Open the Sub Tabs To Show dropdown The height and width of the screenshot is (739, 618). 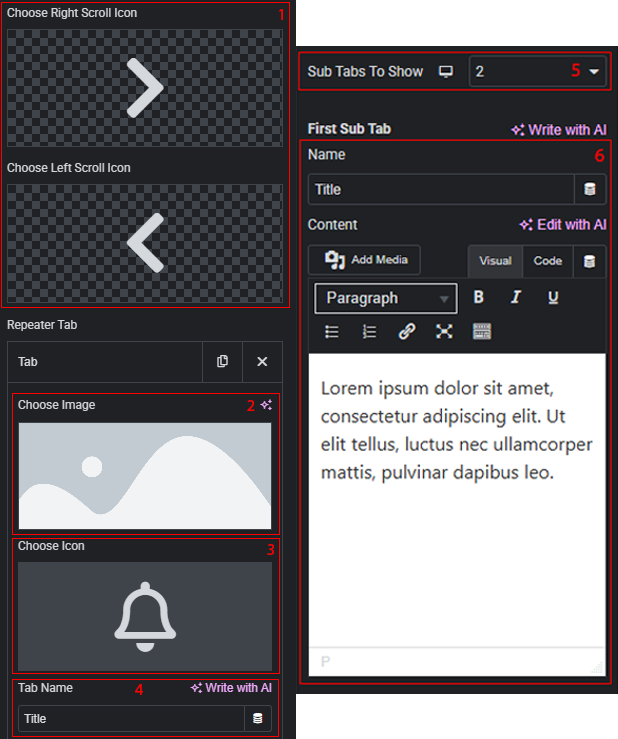(x=537, y=72)
